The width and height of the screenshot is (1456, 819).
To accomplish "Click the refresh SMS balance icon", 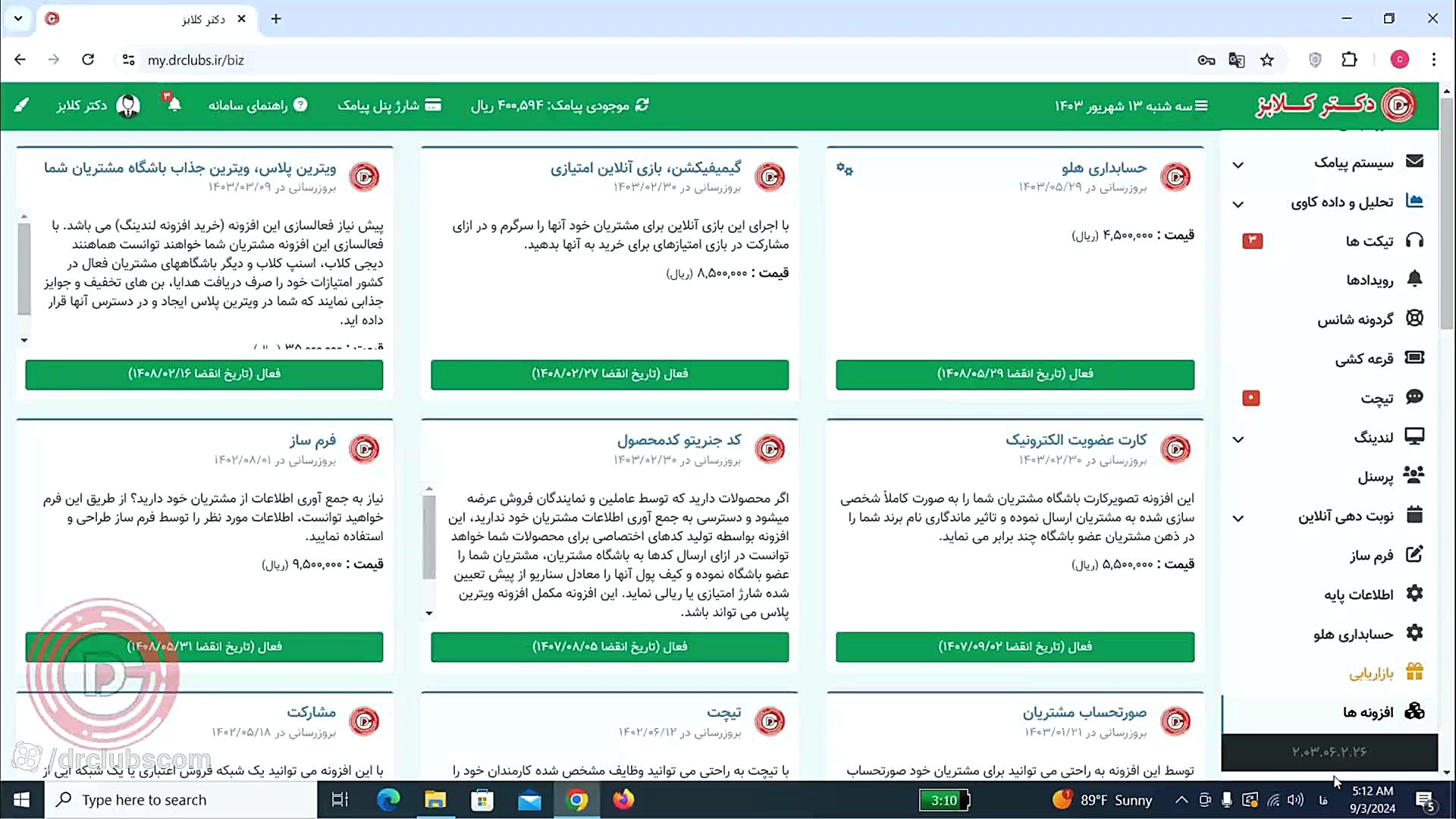I will [642, 105].
